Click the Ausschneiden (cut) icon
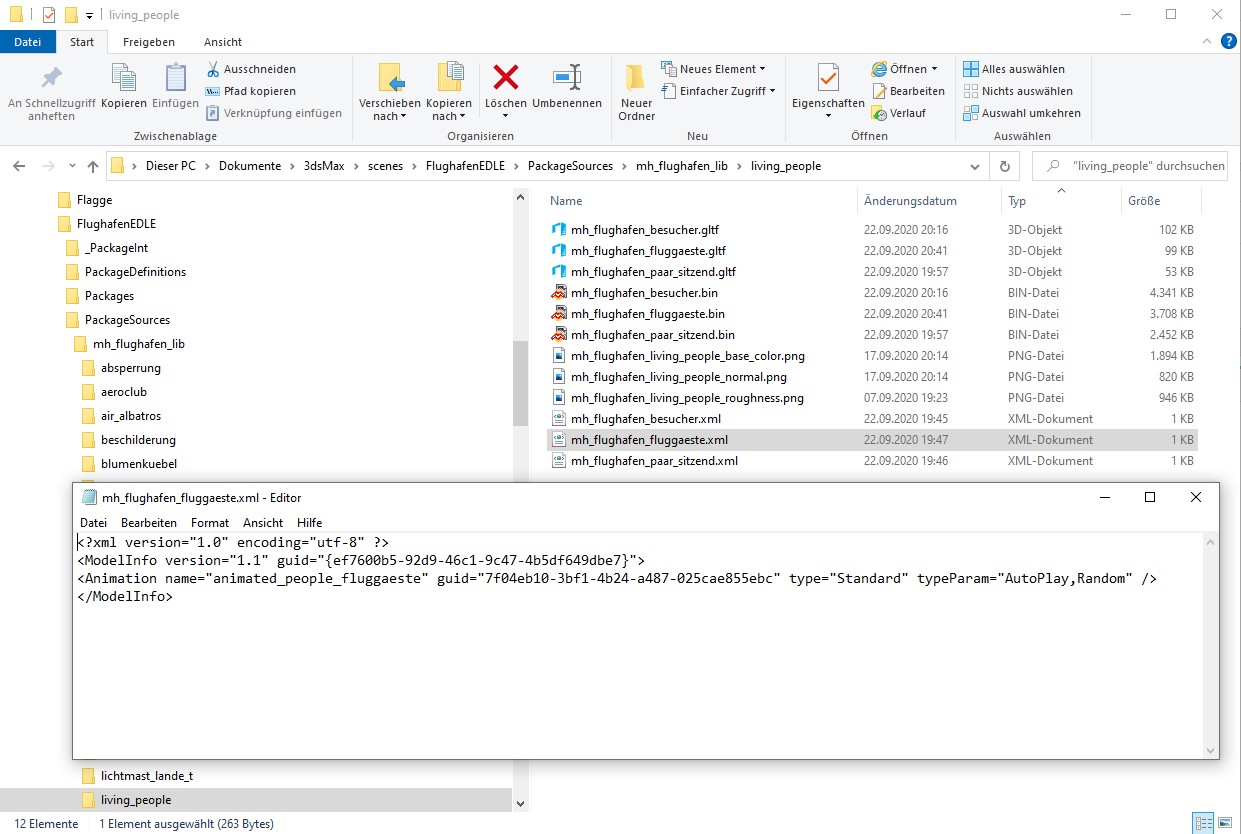The width and height of the screenshot is (1241, 834). tap(211, 68)
